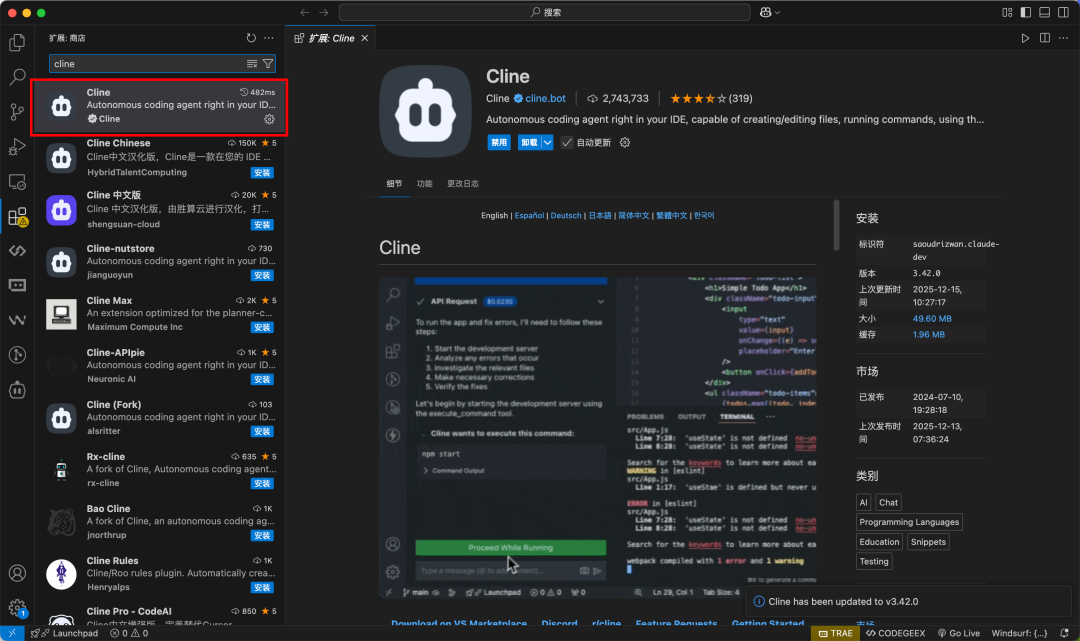
Task: Open the 1.96 MB cache link
Action: click(928, 335)
